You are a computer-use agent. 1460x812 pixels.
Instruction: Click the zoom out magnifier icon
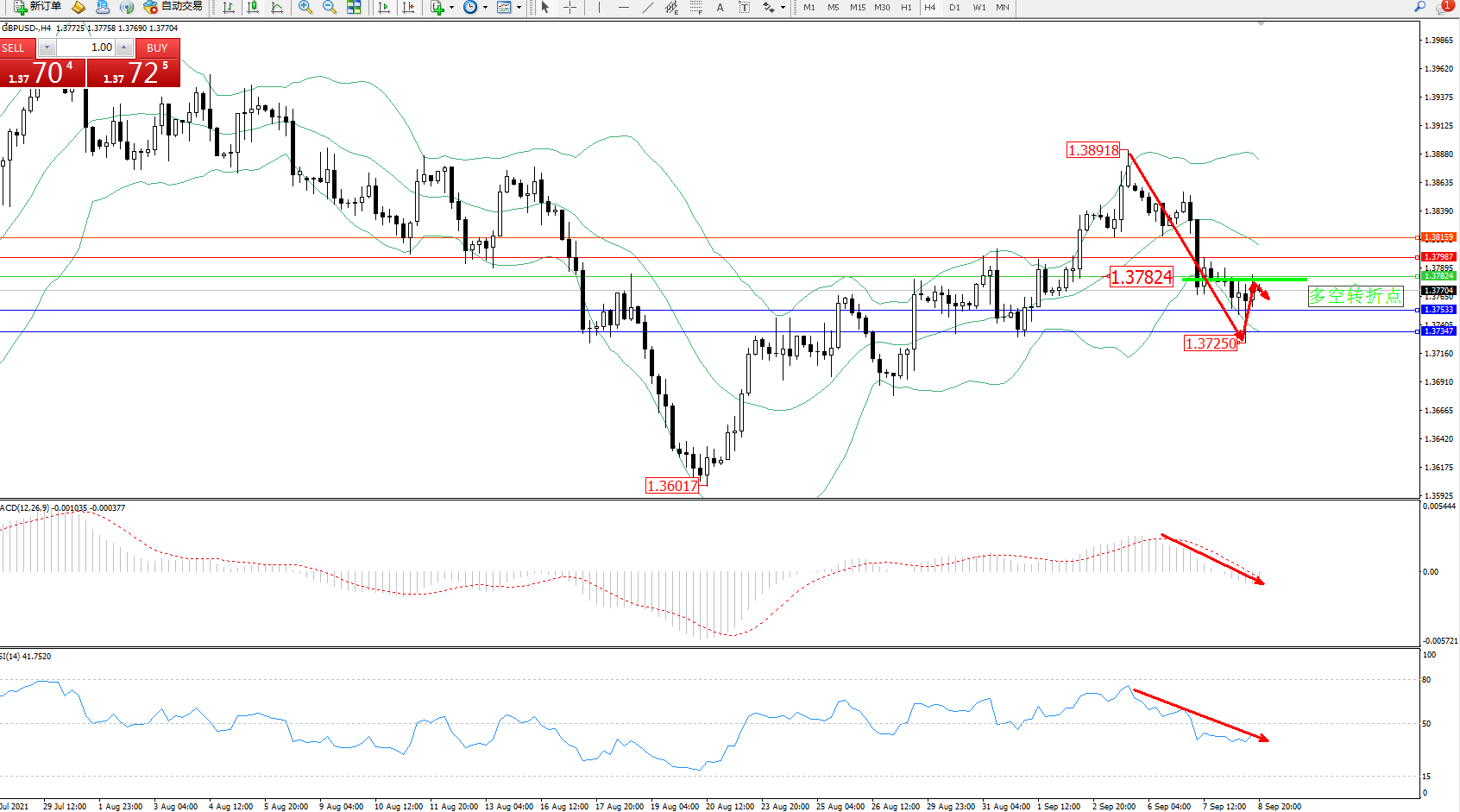[x=329, y=7]
